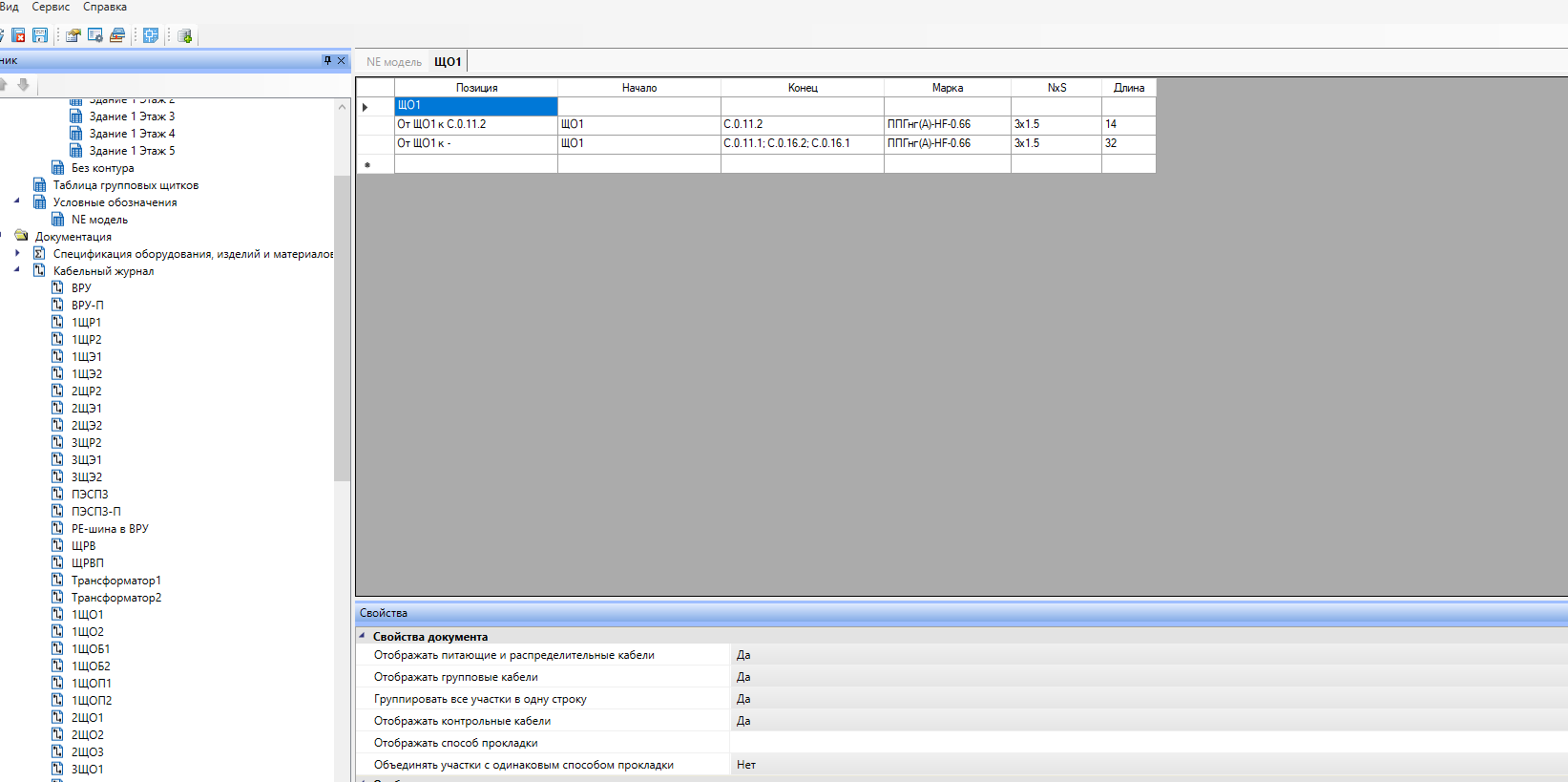This screenshot has height=782, width=1568.
Task: Select the cell 'От ЩО1 к -'
Action: 476,144
